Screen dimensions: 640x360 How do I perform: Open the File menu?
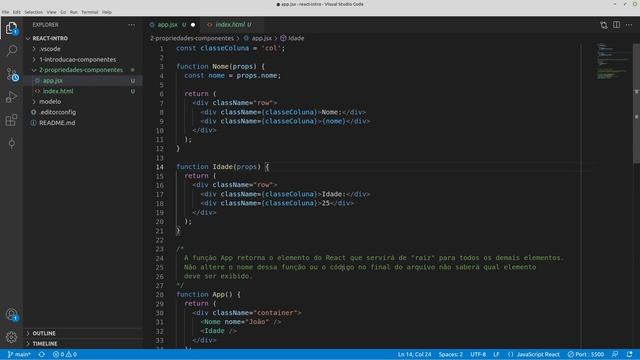tap(5, 12)
